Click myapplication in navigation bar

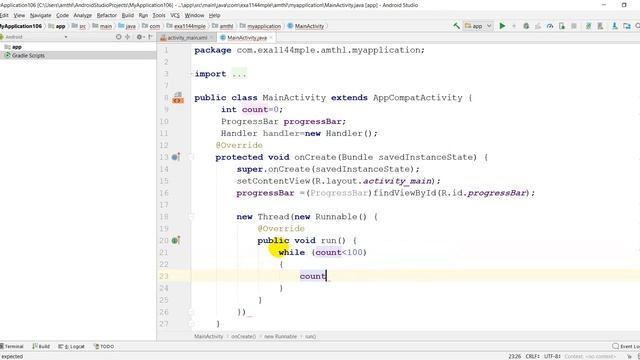(x=260, y=26)
